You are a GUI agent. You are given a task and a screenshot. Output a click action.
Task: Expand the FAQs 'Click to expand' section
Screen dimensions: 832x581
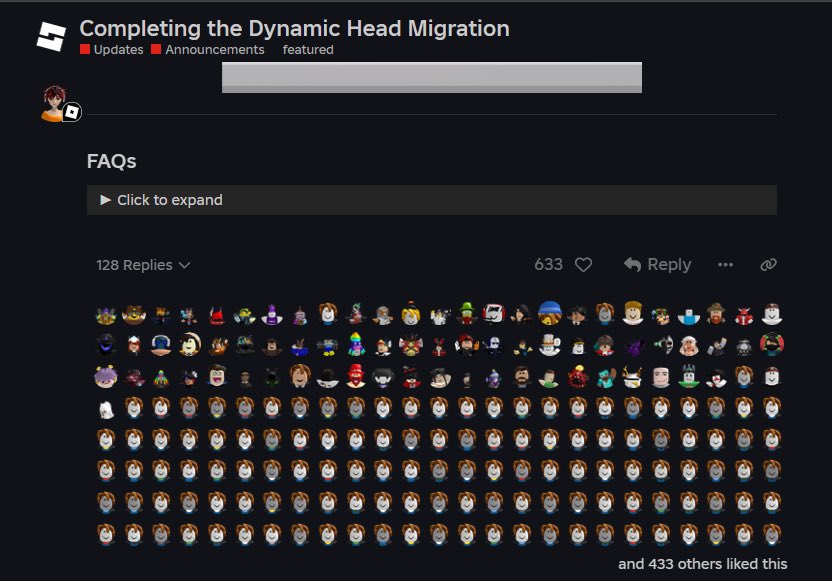(431, 200)
